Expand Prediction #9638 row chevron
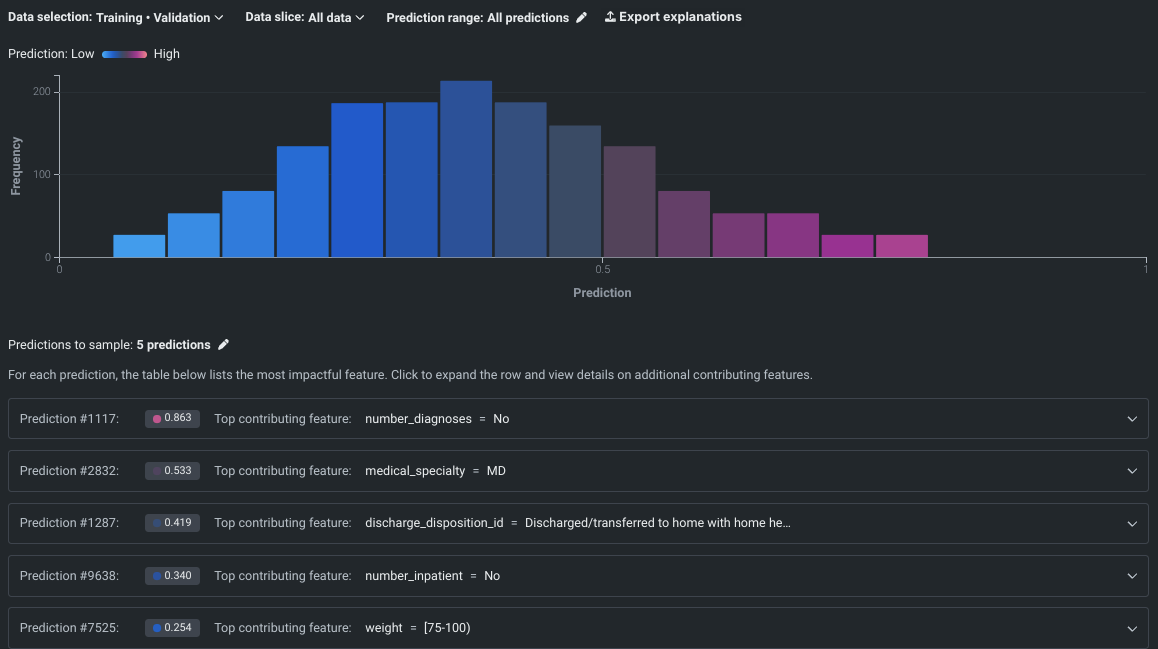The height and width of the screenshot is (649, 1158). [x=1132, y=576]
